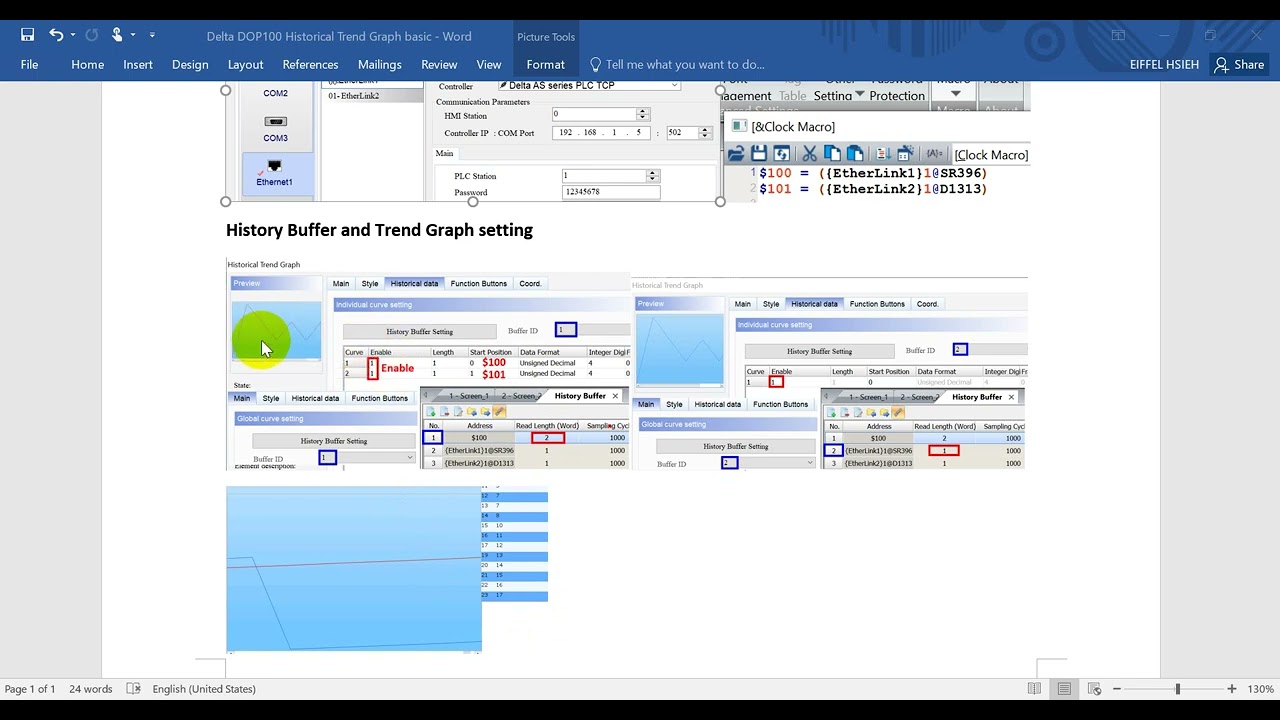Click the Repeat/Redo icon

pos(92,35)
